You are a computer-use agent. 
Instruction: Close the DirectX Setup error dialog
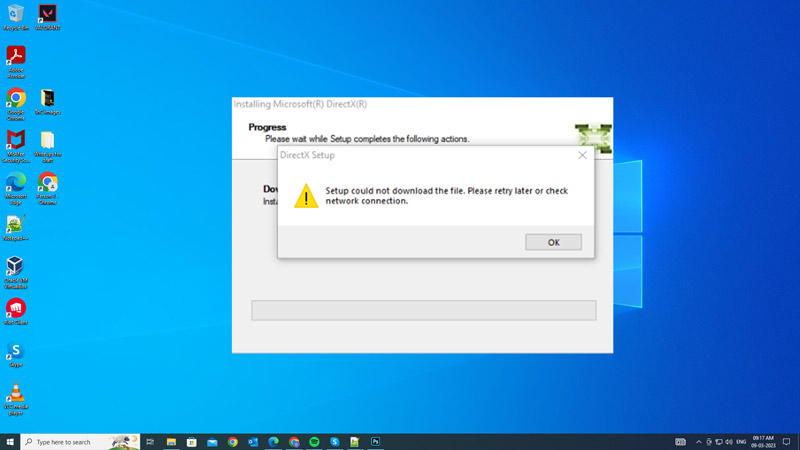coord(582,155)
